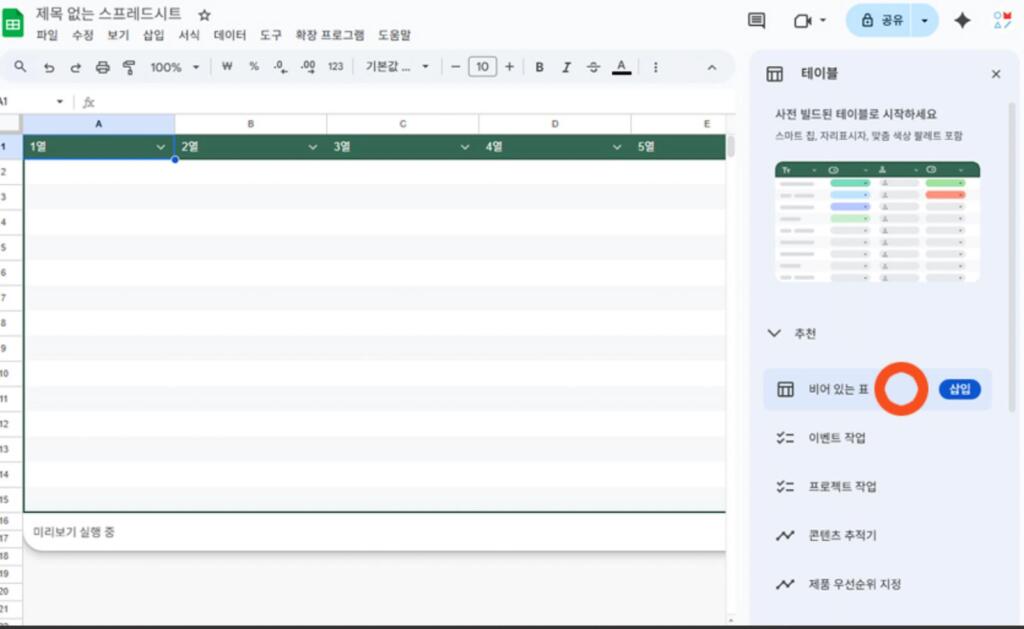The width and height of the screenshot is (1024, 629).
Task: Toggle bold formatting
Action: 539,67
